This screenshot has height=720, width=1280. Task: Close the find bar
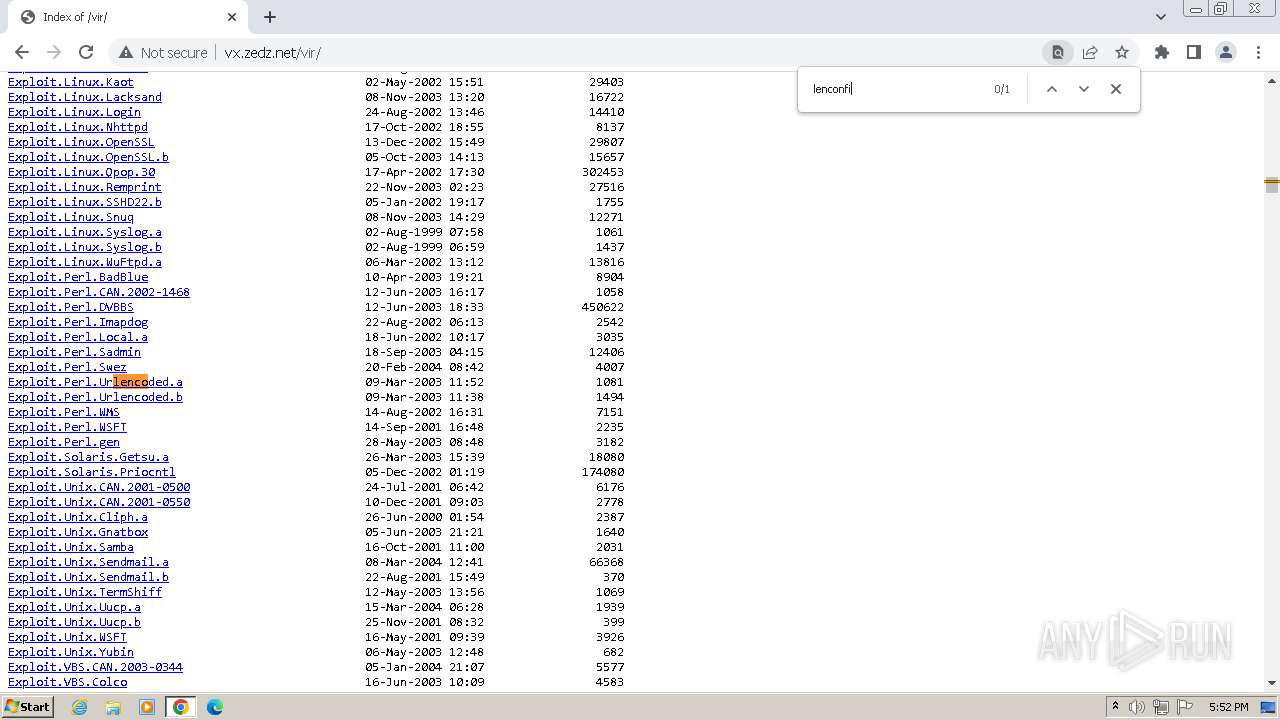(1116, 89)
